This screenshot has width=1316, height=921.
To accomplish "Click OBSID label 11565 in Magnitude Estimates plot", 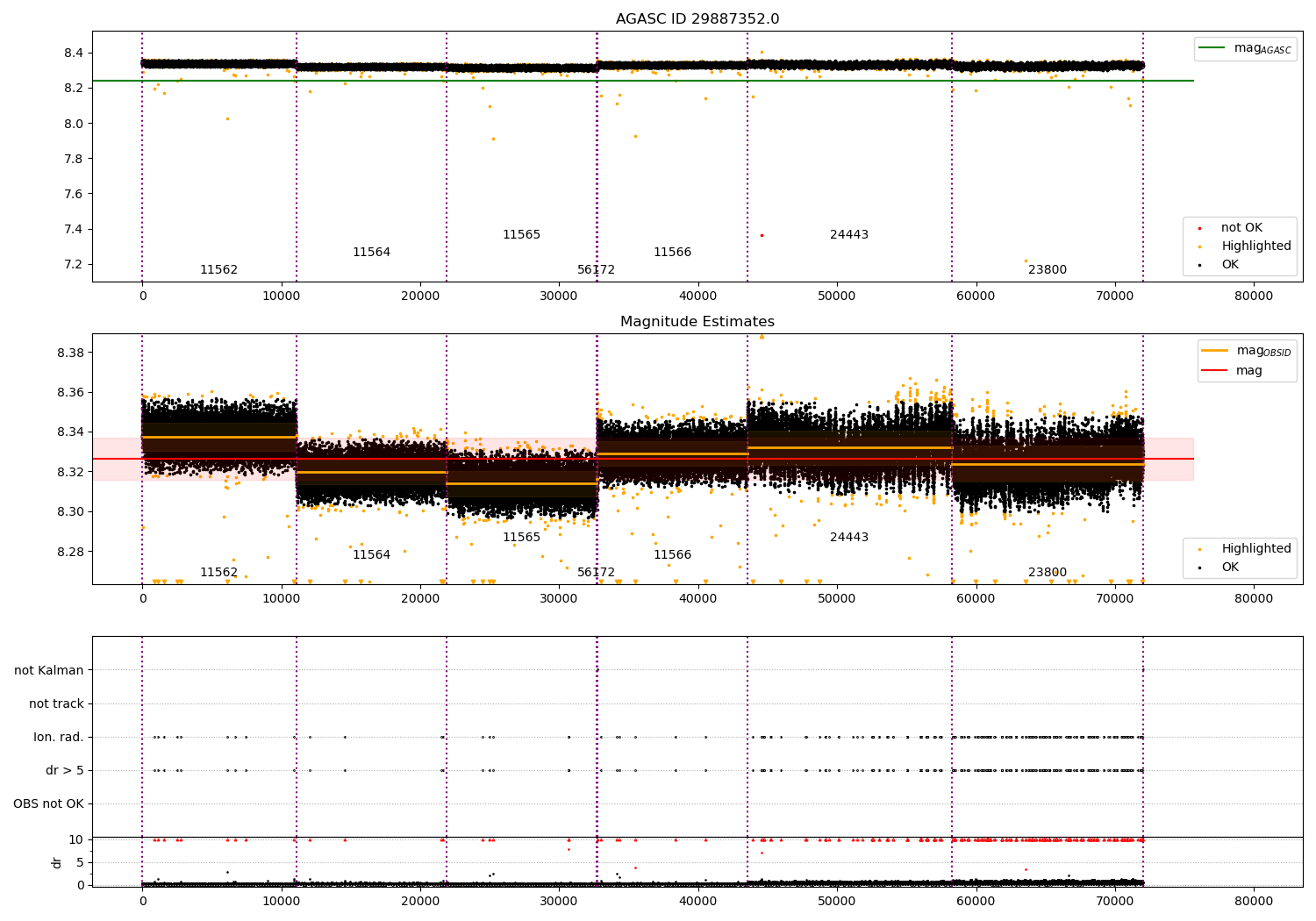I will [x=521, y=538].
